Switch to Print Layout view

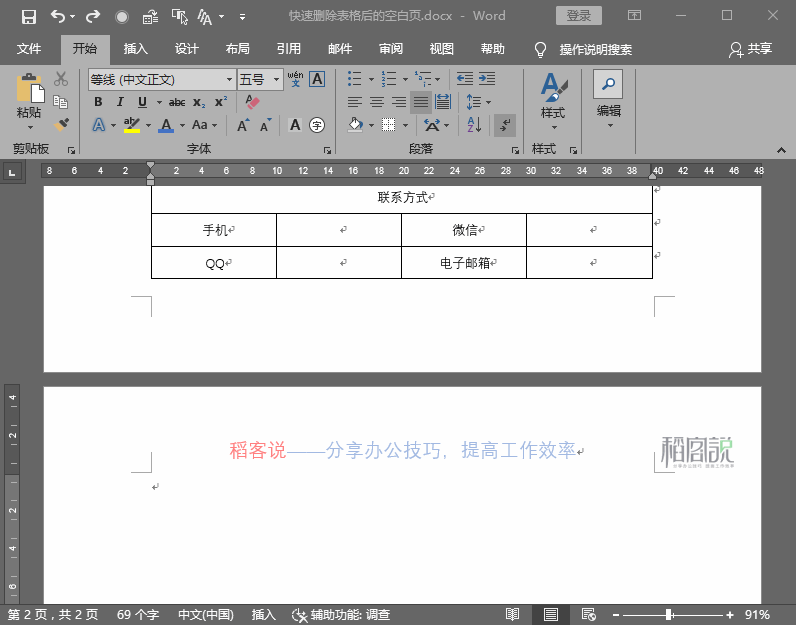[551, 614]
